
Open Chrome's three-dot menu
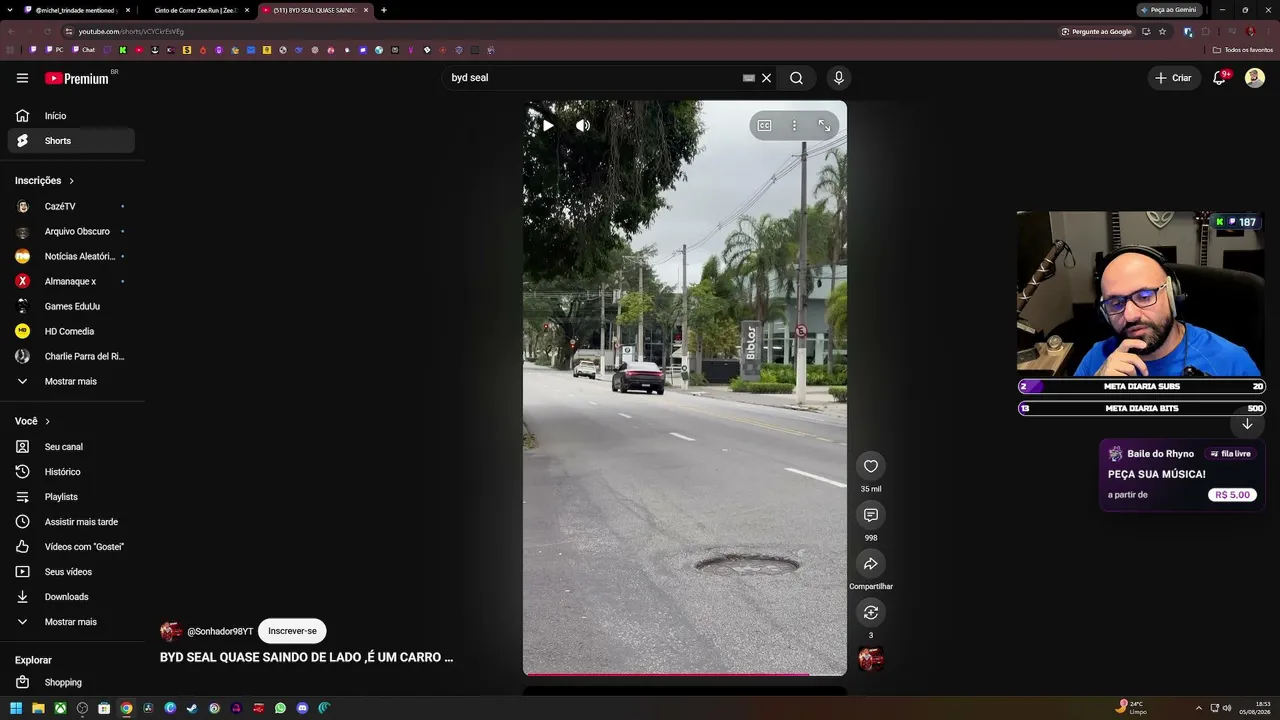pyautogui.click(x=1269, y=31)
